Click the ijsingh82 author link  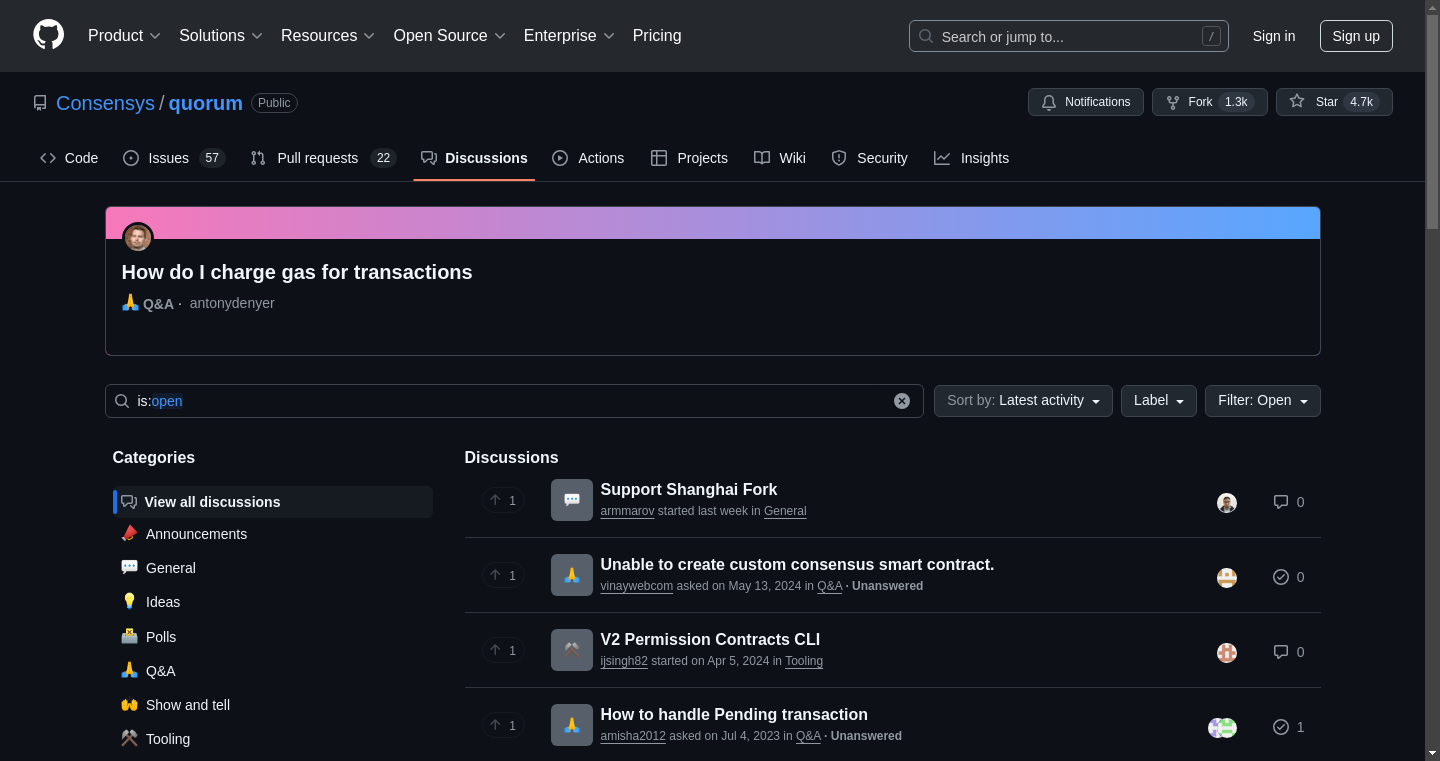pos(624,661)
